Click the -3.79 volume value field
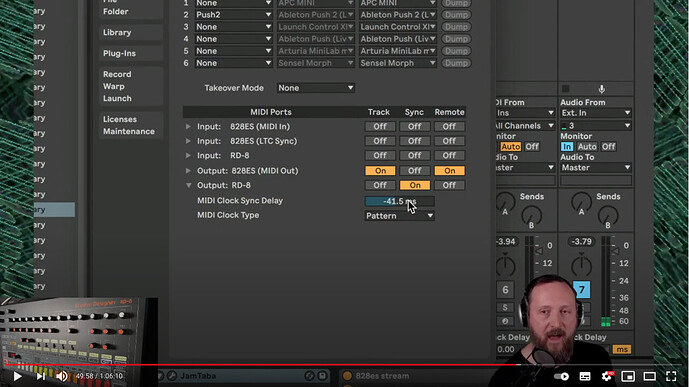The height and width of the screenshot is (387, 689). coord(581,242)
